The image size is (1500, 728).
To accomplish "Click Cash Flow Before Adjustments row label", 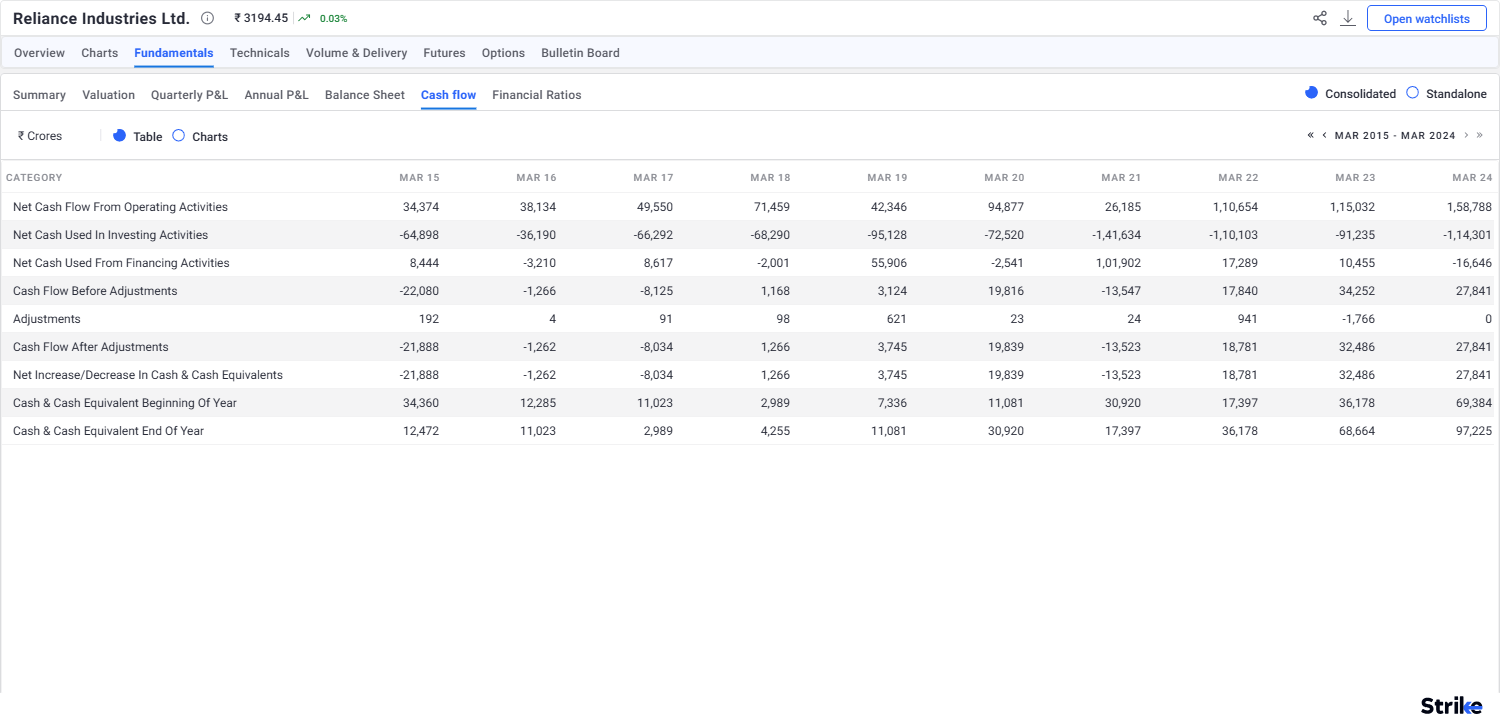I will tap(95, 291).
